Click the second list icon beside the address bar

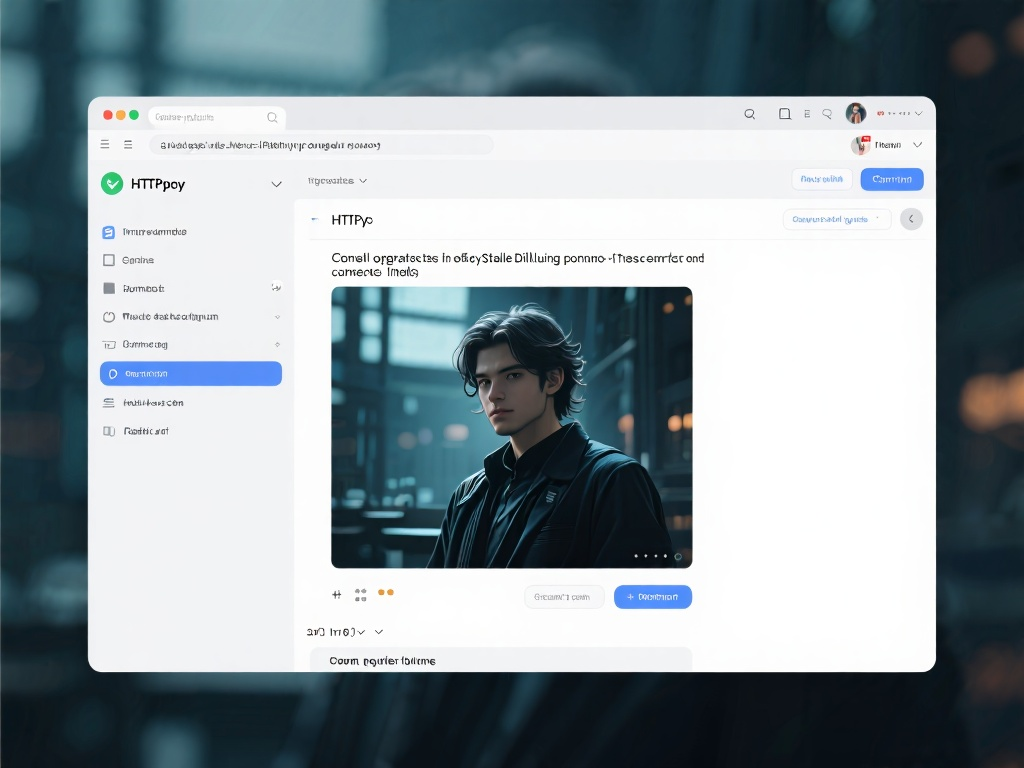[128, 144]
